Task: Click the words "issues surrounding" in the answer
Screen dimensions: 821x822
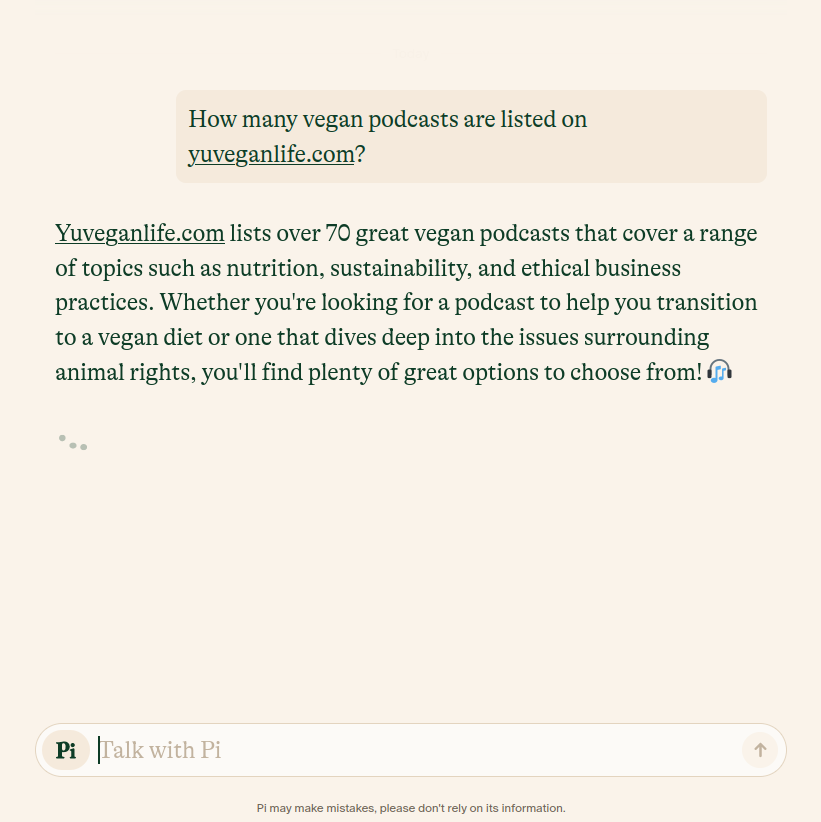Action: click(614, 338)
